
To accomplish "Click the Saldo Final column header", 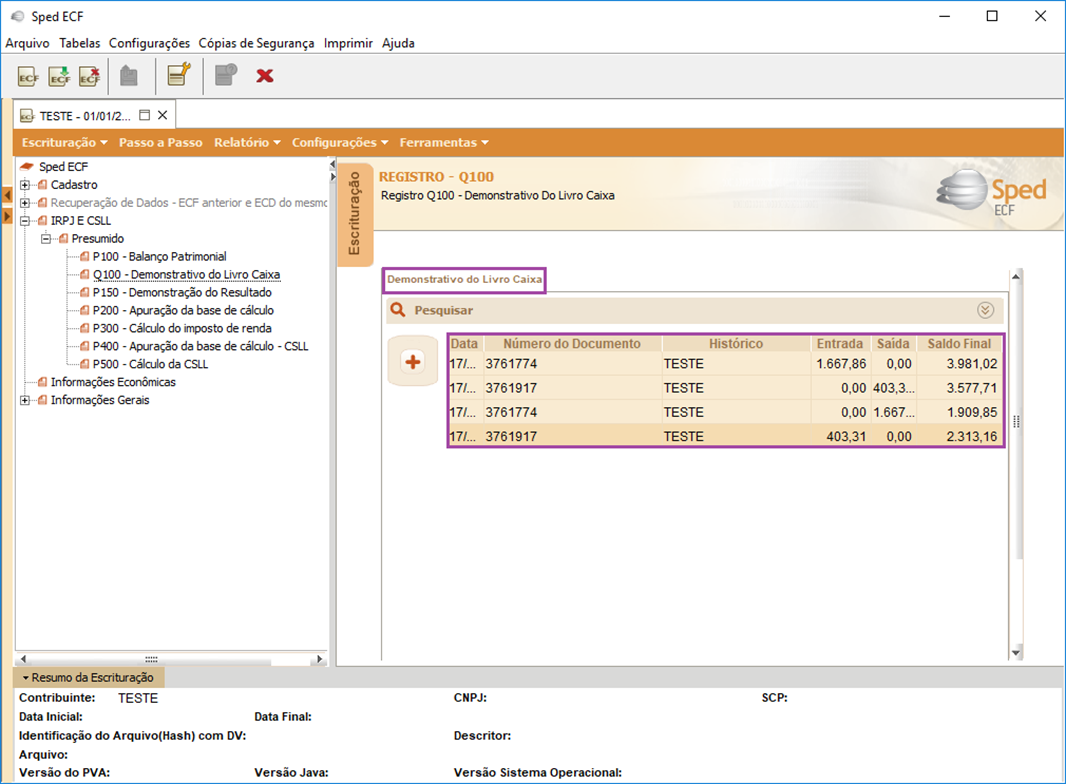I will 959,343.
